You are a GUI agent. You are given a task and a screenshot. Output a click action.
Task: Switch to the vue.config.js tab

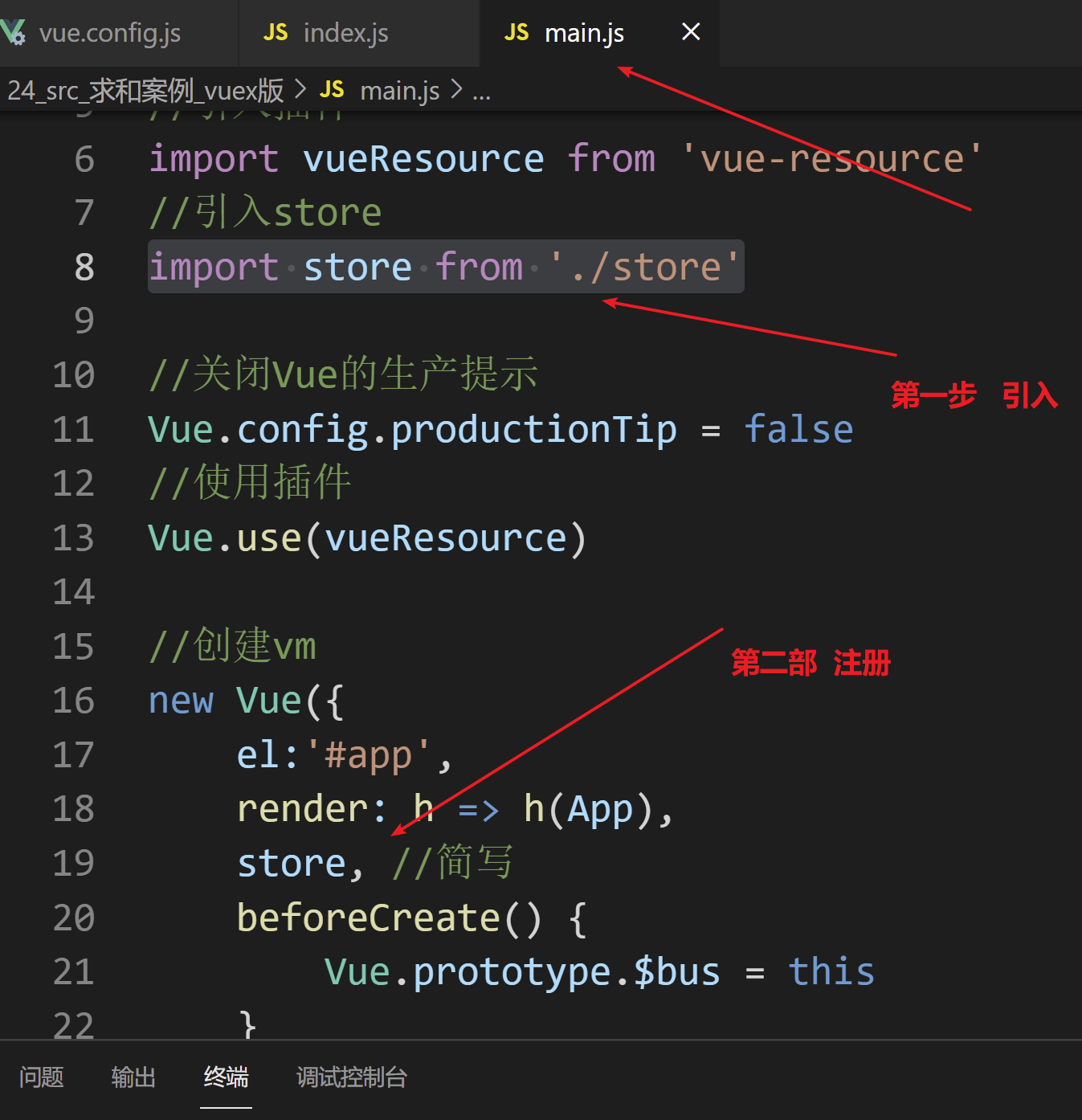tap(110, 33)
